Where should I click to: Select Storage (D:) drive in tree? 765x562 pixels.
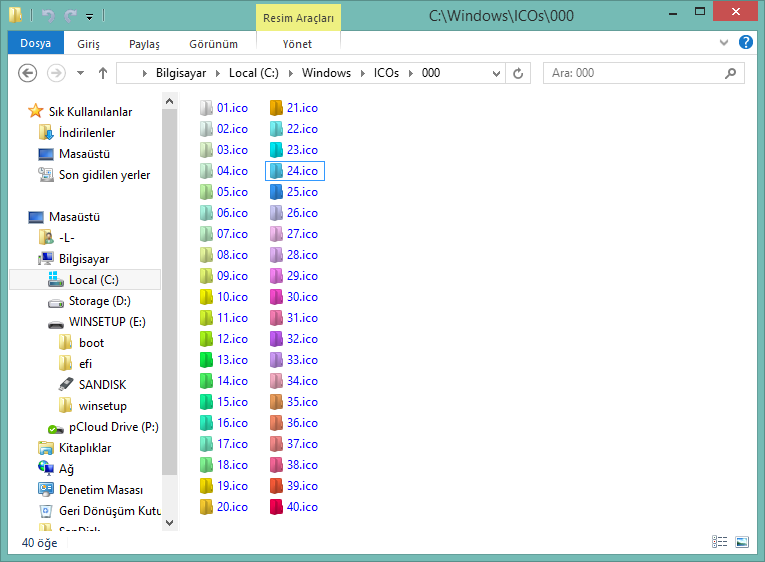coord(100,301)
